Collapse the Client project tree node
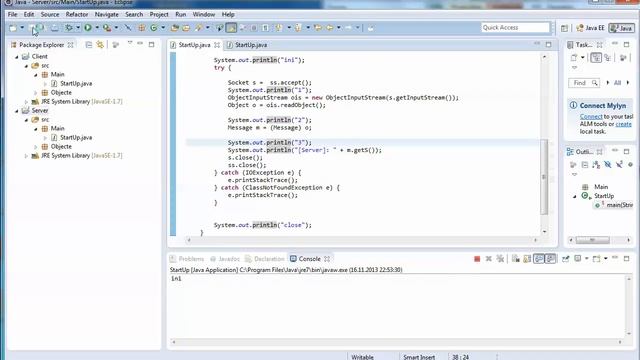 [x=17, y=57]
